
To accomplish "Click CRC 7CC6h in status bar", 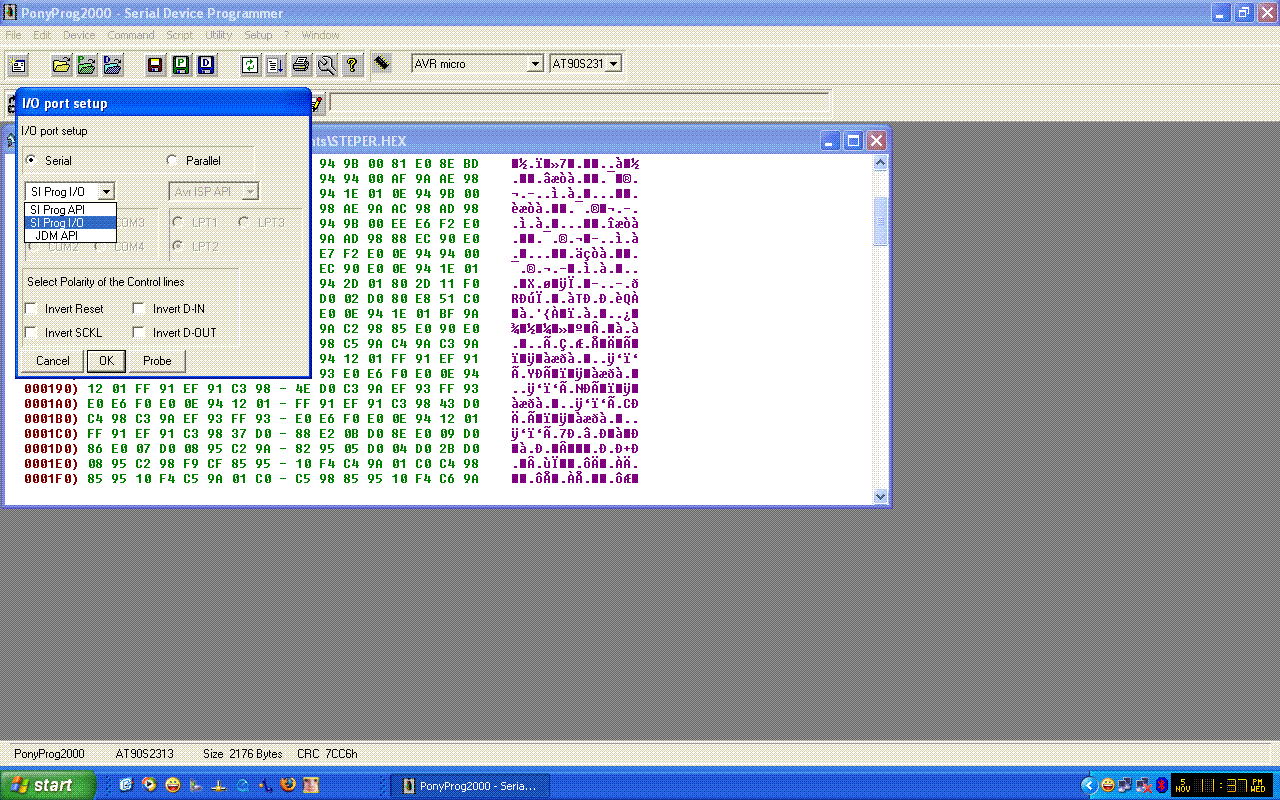I will [x=326, y=754].
